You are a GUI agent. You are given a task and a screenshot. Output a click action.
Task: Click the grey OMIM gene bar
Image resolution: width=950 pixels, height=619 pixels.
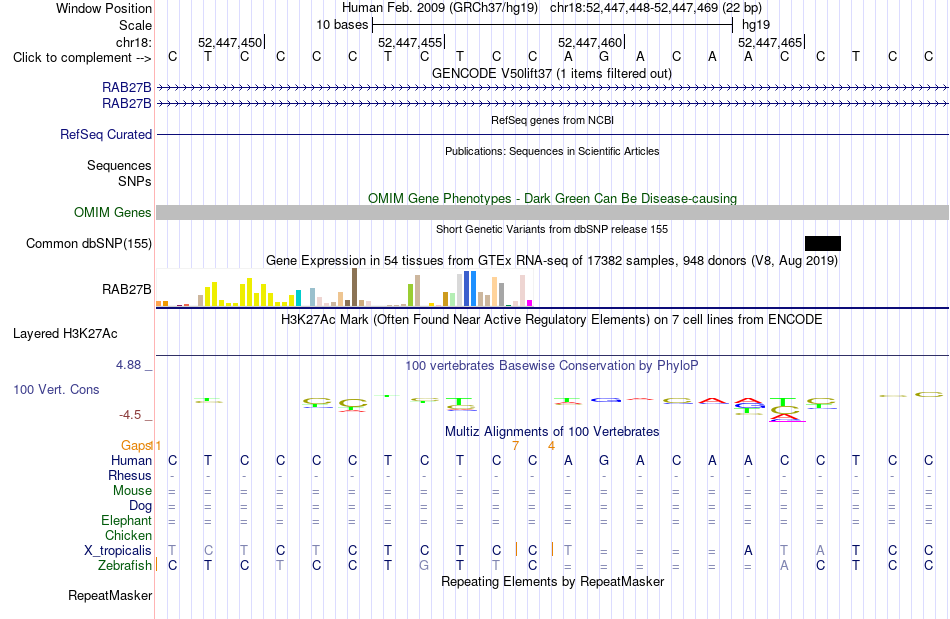553,212
